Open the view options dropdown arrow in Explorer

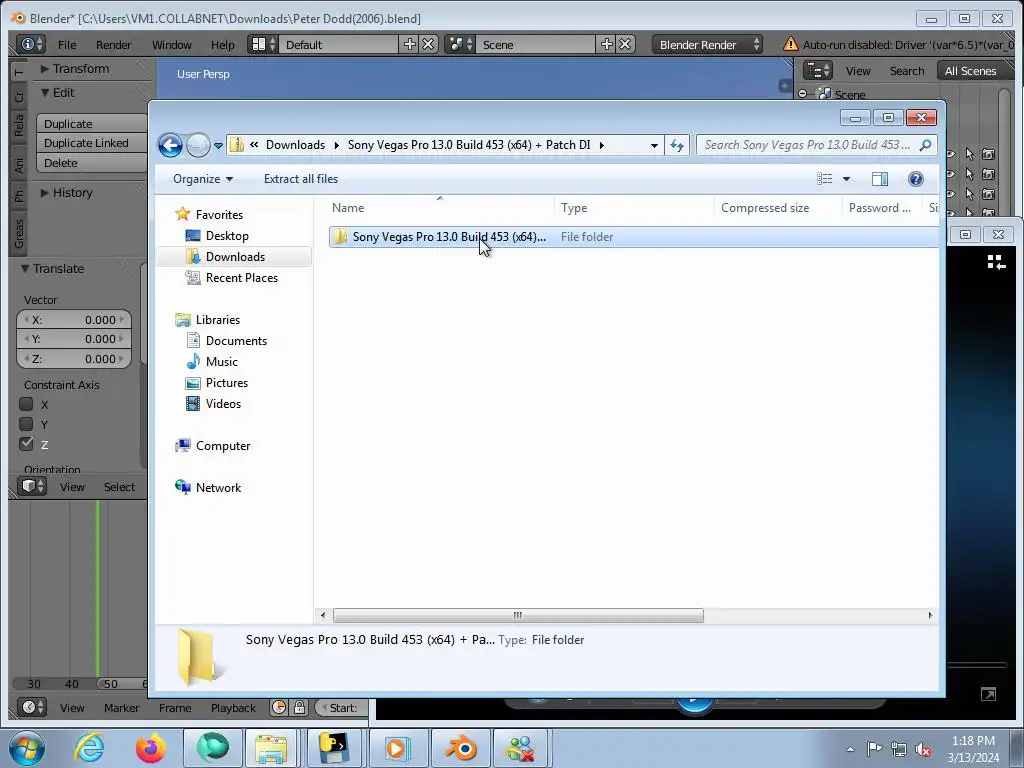click(846, 179)
